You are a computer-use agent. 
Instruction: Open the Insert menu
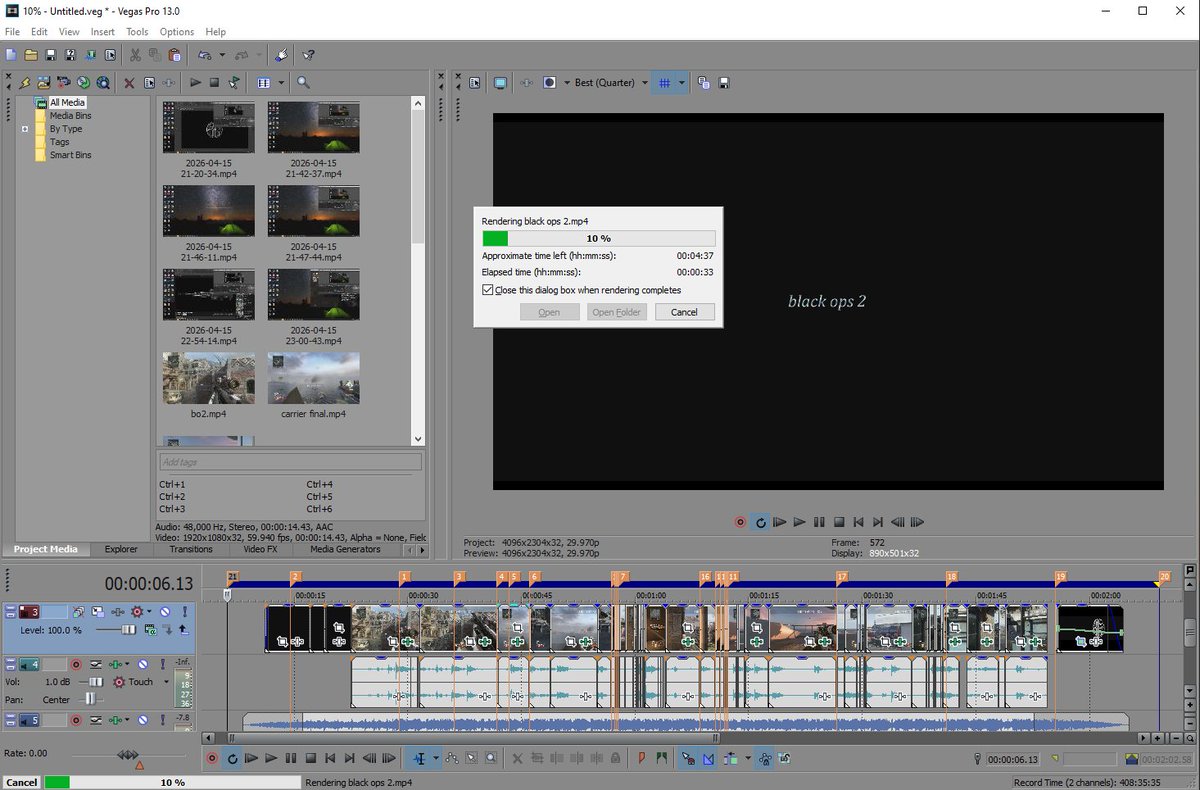[x=103, y=32]
